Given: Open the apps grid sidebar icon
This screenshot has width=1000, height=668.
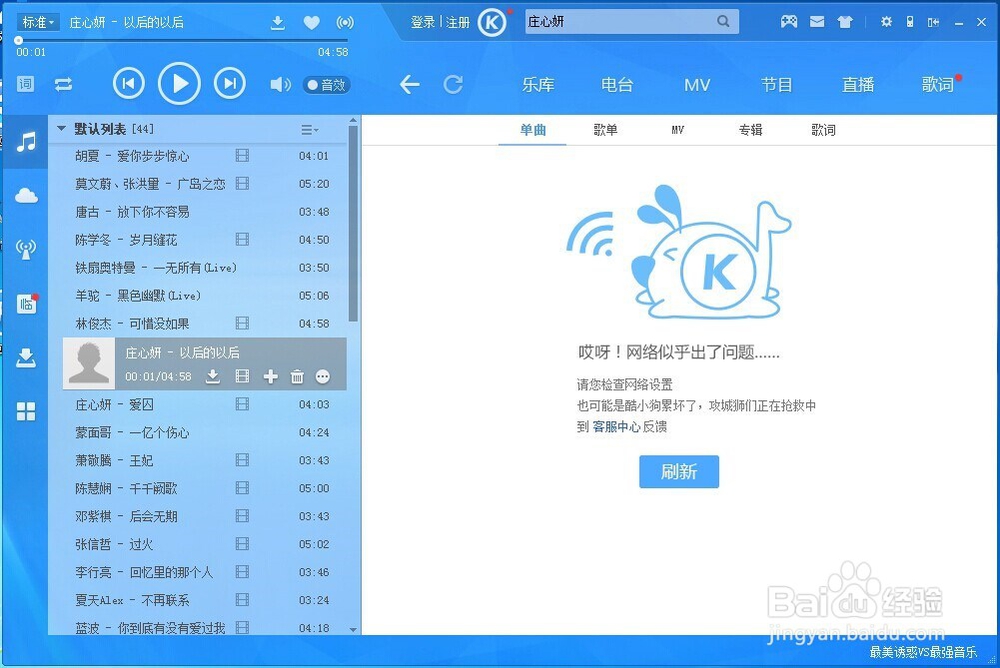Looking at the screenshot, I should (26, 412).
